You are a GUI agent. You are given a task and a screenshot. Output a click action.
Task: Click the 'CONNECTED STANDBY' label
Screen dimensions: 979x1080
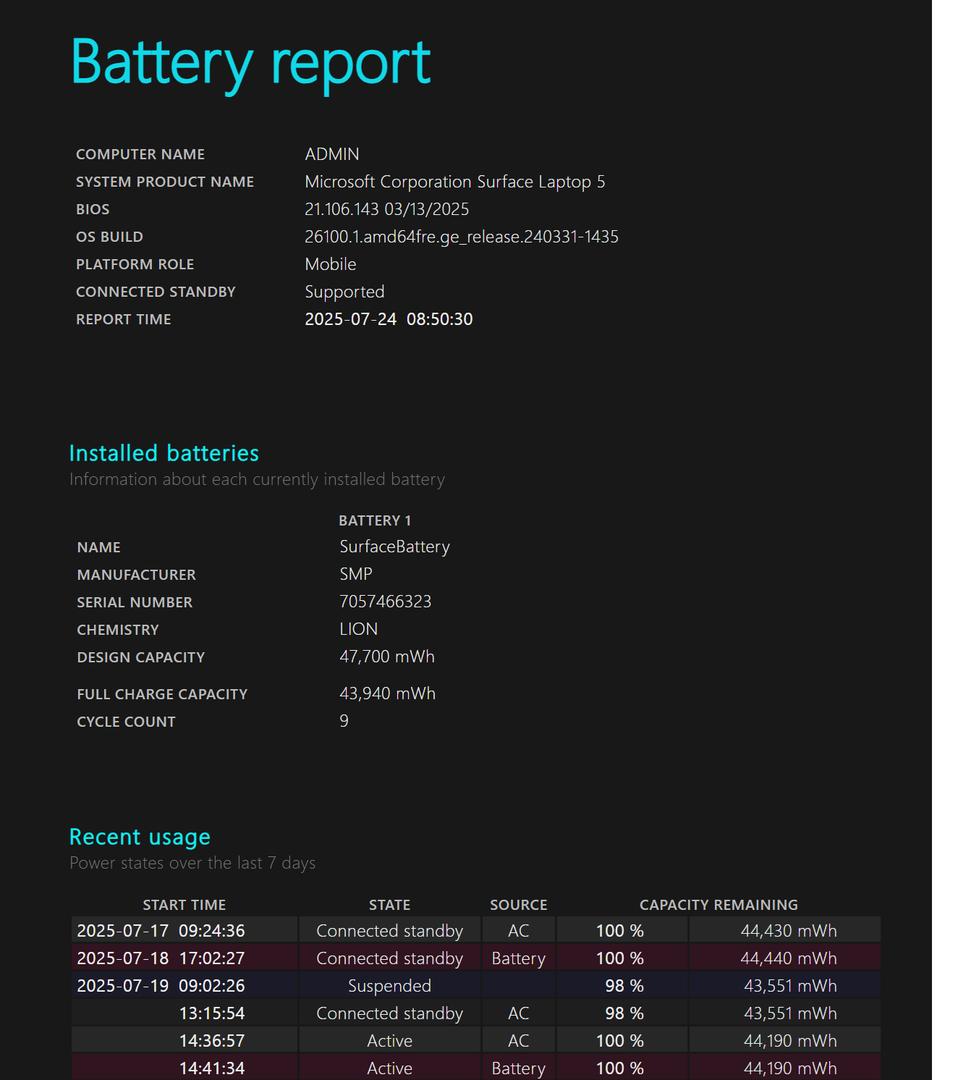tap(156, 292)
